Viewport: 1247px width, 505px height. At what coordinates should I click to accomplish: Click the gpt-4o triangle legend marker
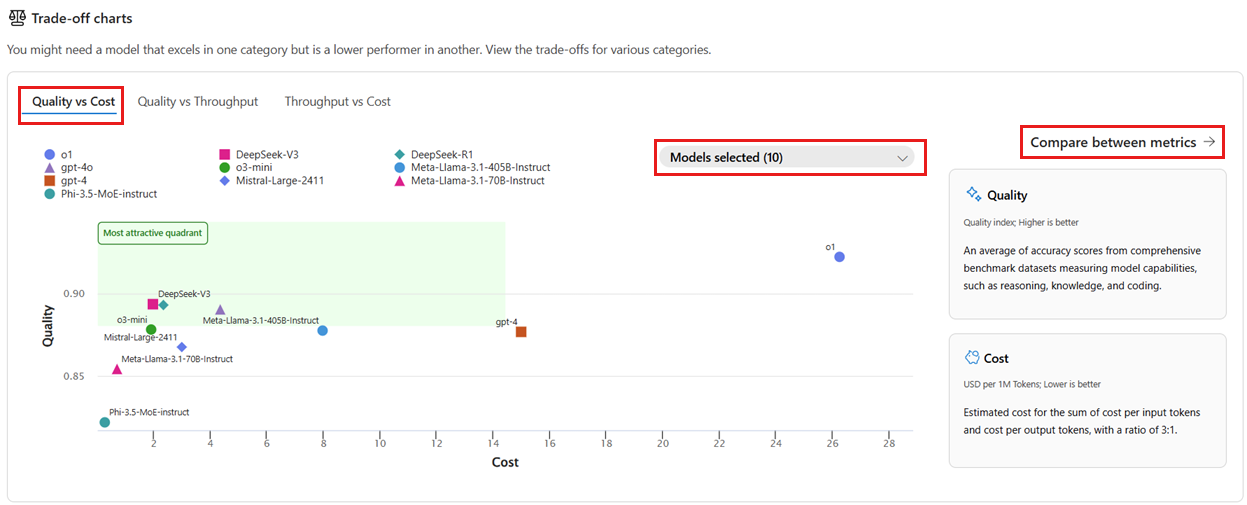[49, 168]
